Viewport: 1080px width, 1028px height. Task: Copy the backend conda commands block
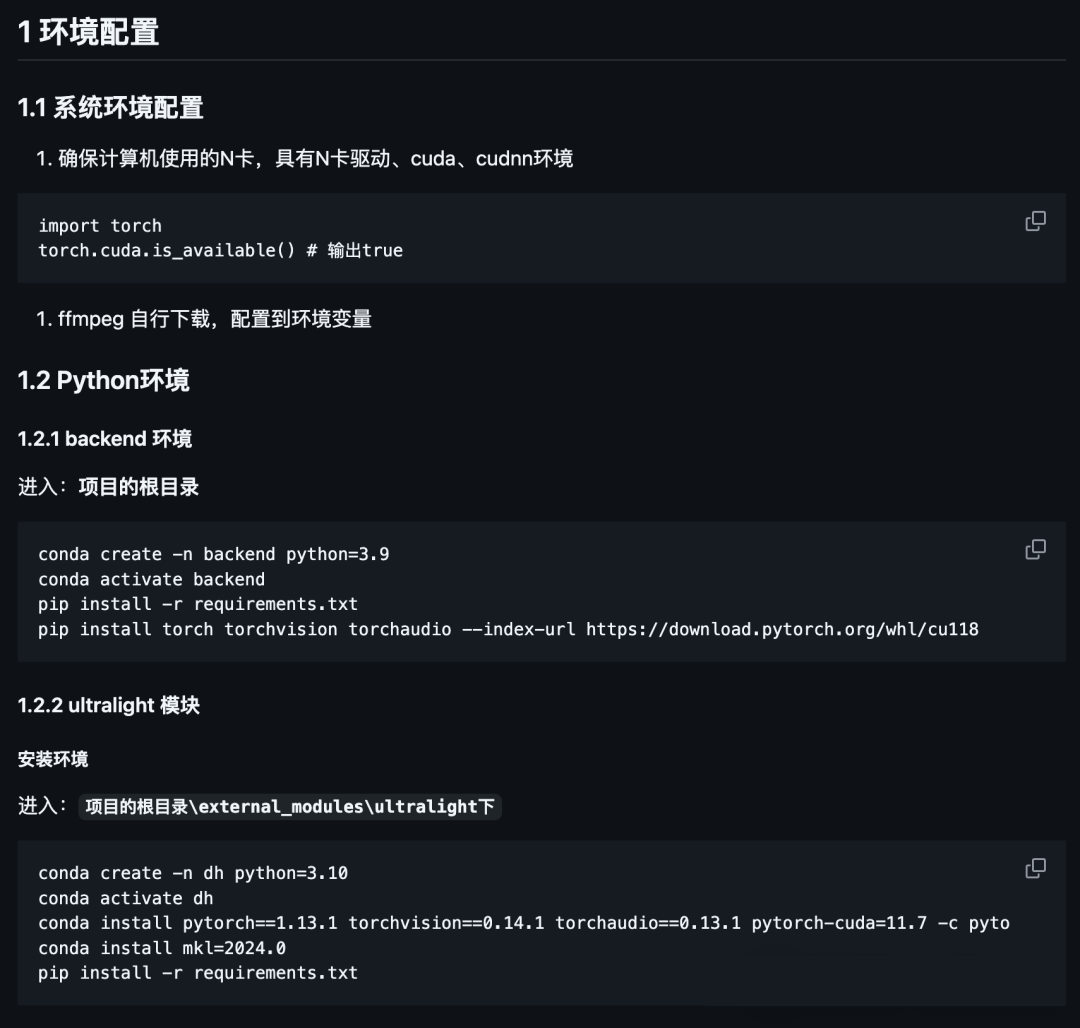point(1035,549)
